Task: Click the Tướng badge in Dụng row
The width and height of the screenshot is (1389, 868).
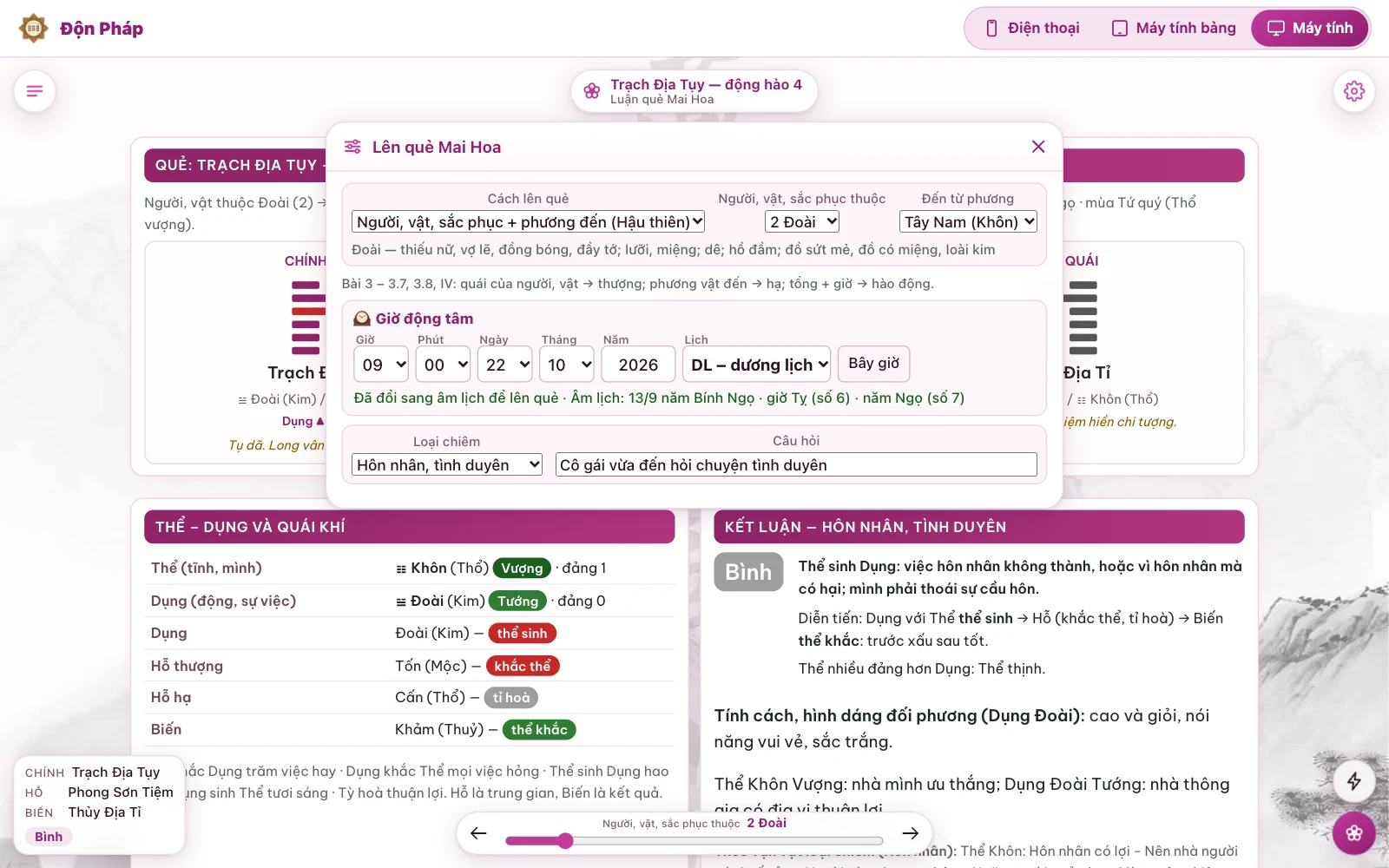Action: (x=518, y=601)
